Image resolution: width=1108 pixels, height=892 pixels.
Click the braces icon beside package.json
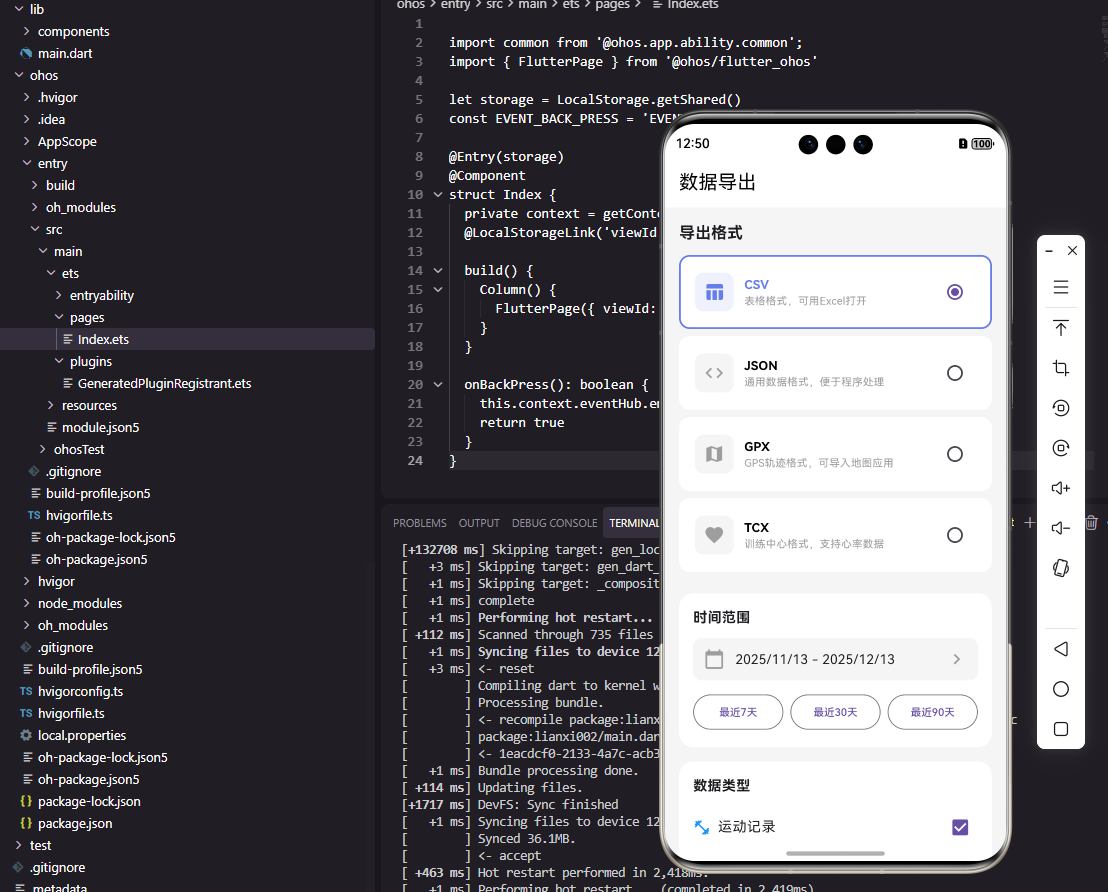(26, 823)
